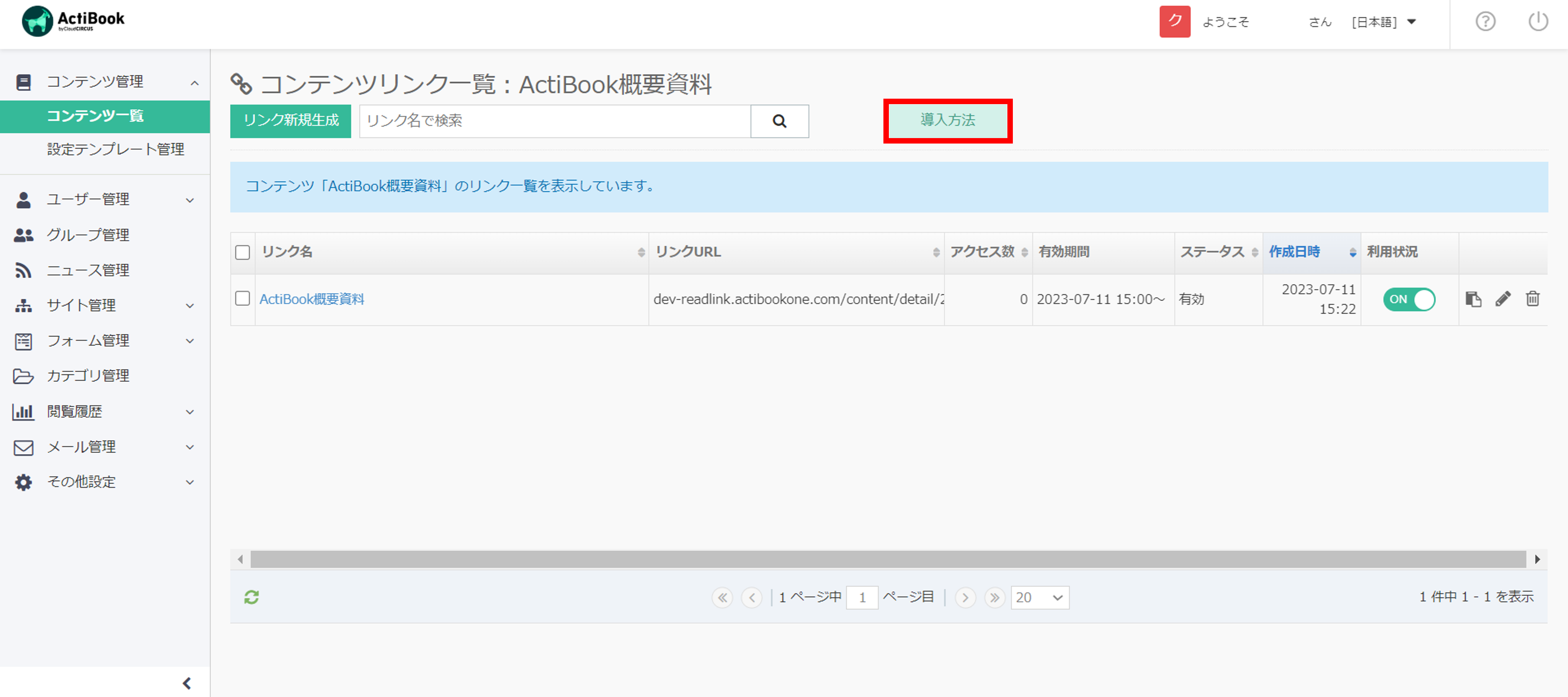1568x697 pixels.
Task: Click the horizontal scrollbar thumb
Action: 888,559
